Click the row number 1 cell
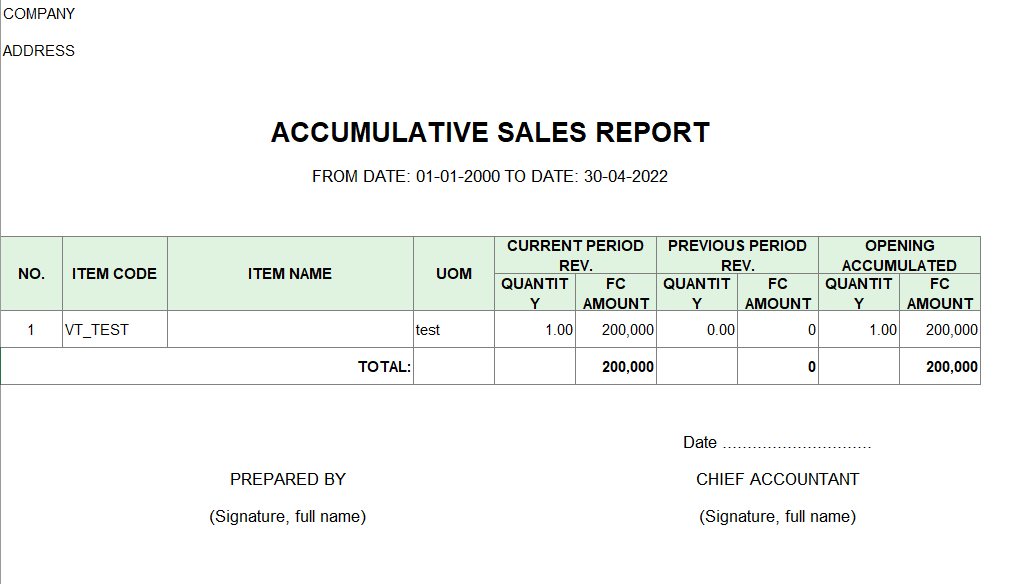 click(31, 330)
